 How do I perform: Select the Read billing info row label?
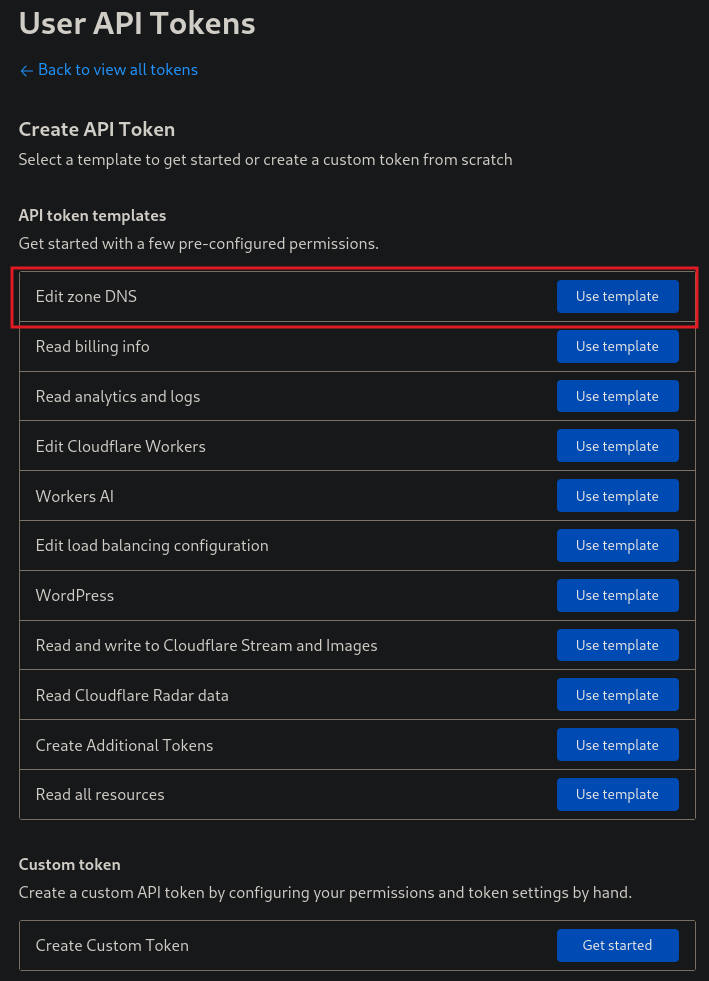tap(93, 347)
